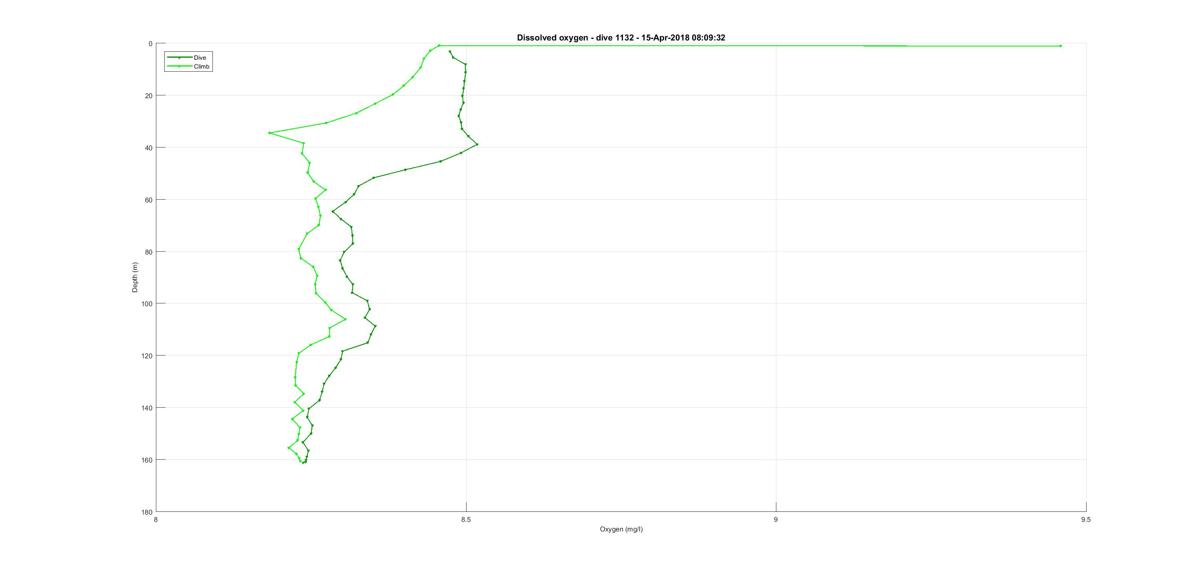Image resolution: width=1200 pixels, height=575 pixels.
Task: Click the y-axis tick label 40
Action: coord(148,148)
